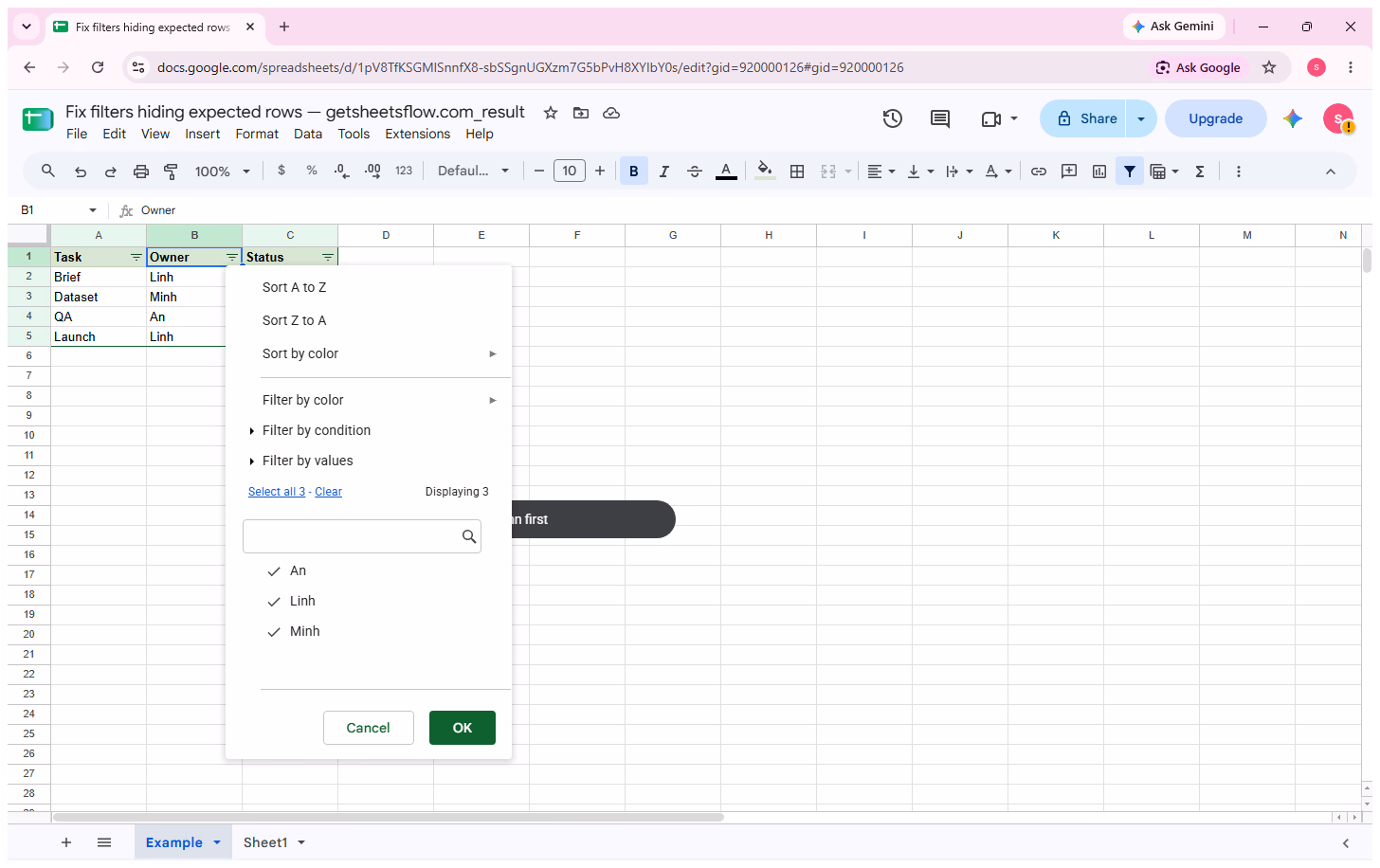This screenshot has width=1380, height=868.
Task: Open the font family dropdown
Action: [474, 172]
